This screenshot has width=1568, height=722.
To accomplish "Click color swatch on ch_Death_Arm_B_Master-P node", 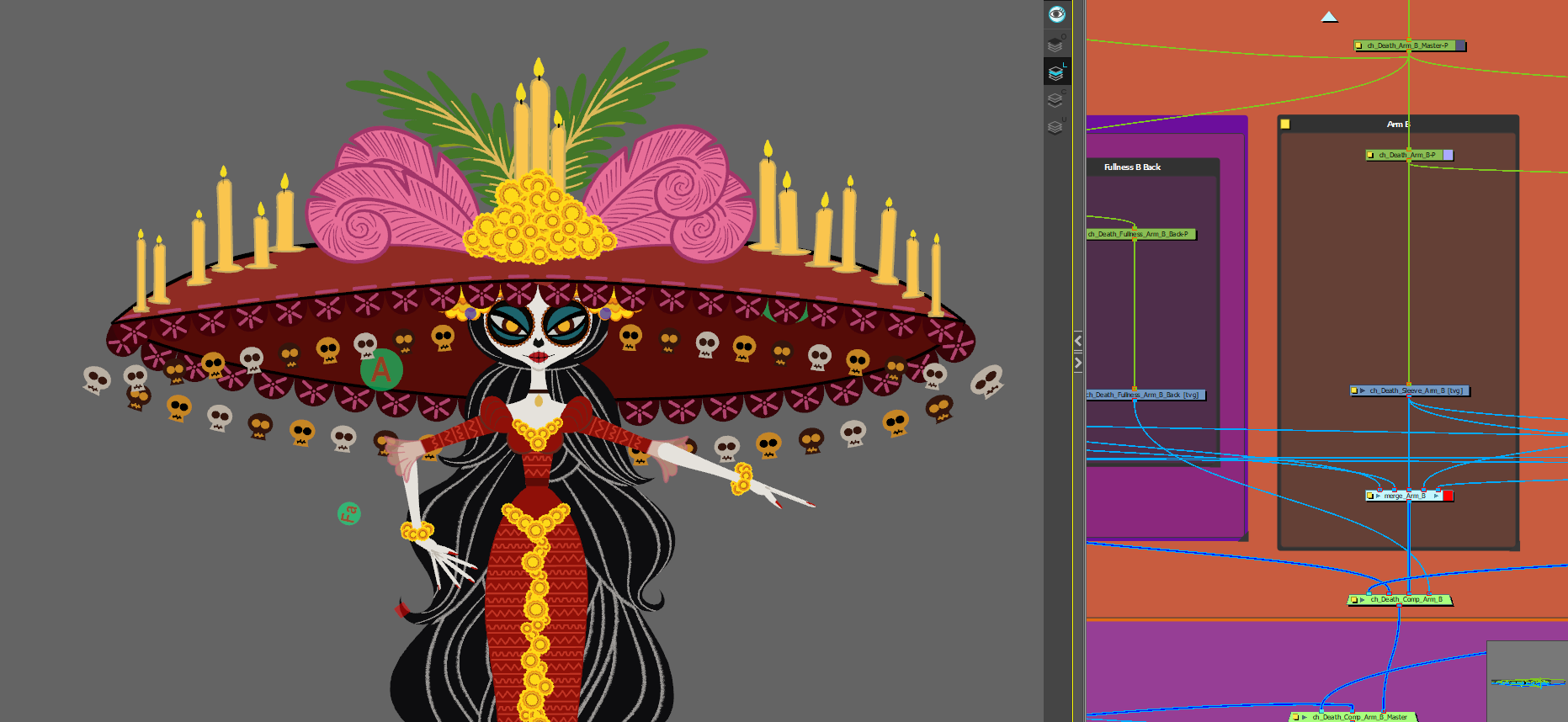I will (x=1461, y=45).
